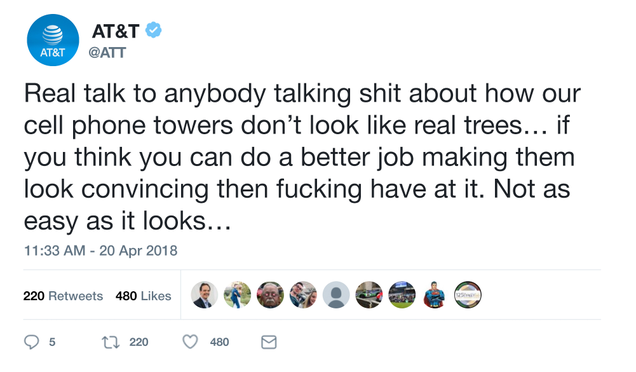Open the elderly man face avatar
Screen dimensions: 636x372
[270, 295]
